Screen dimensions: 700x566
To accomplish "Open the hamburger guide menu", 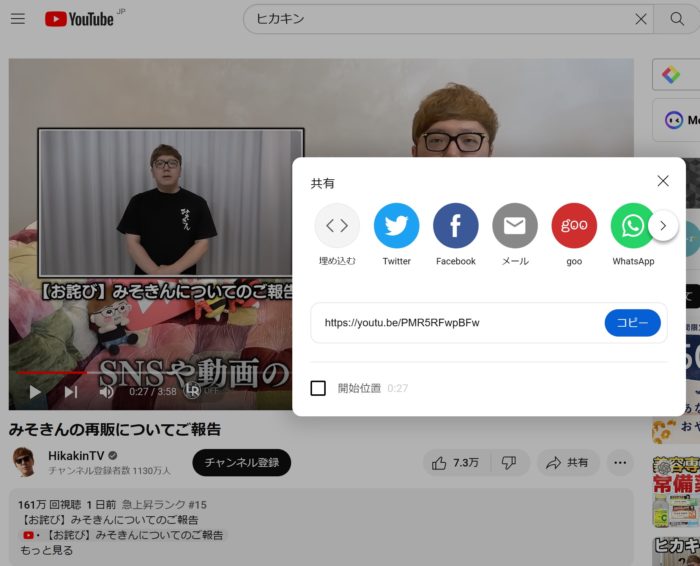I will (18, 19).
